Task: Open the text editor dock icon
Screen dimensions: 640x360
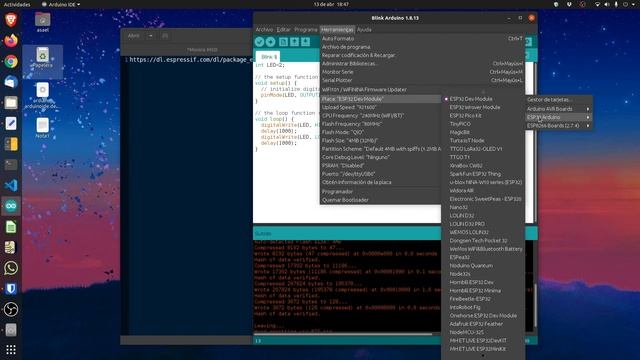Action: pyautogui.click(x=11, y=123)
